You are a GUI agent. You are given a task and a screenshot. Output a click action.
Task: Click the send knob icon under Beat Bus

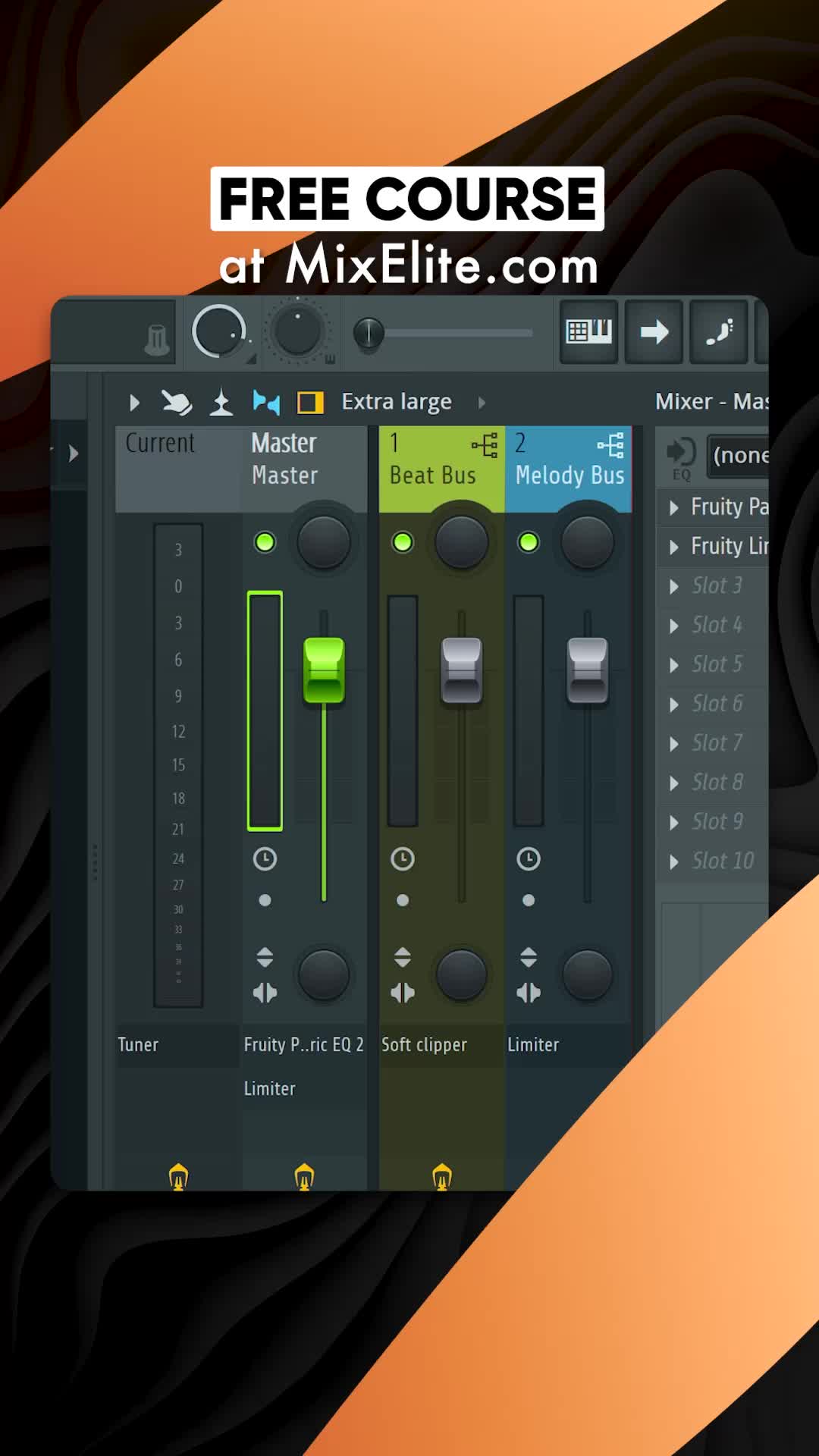(x=442, y=1176)
